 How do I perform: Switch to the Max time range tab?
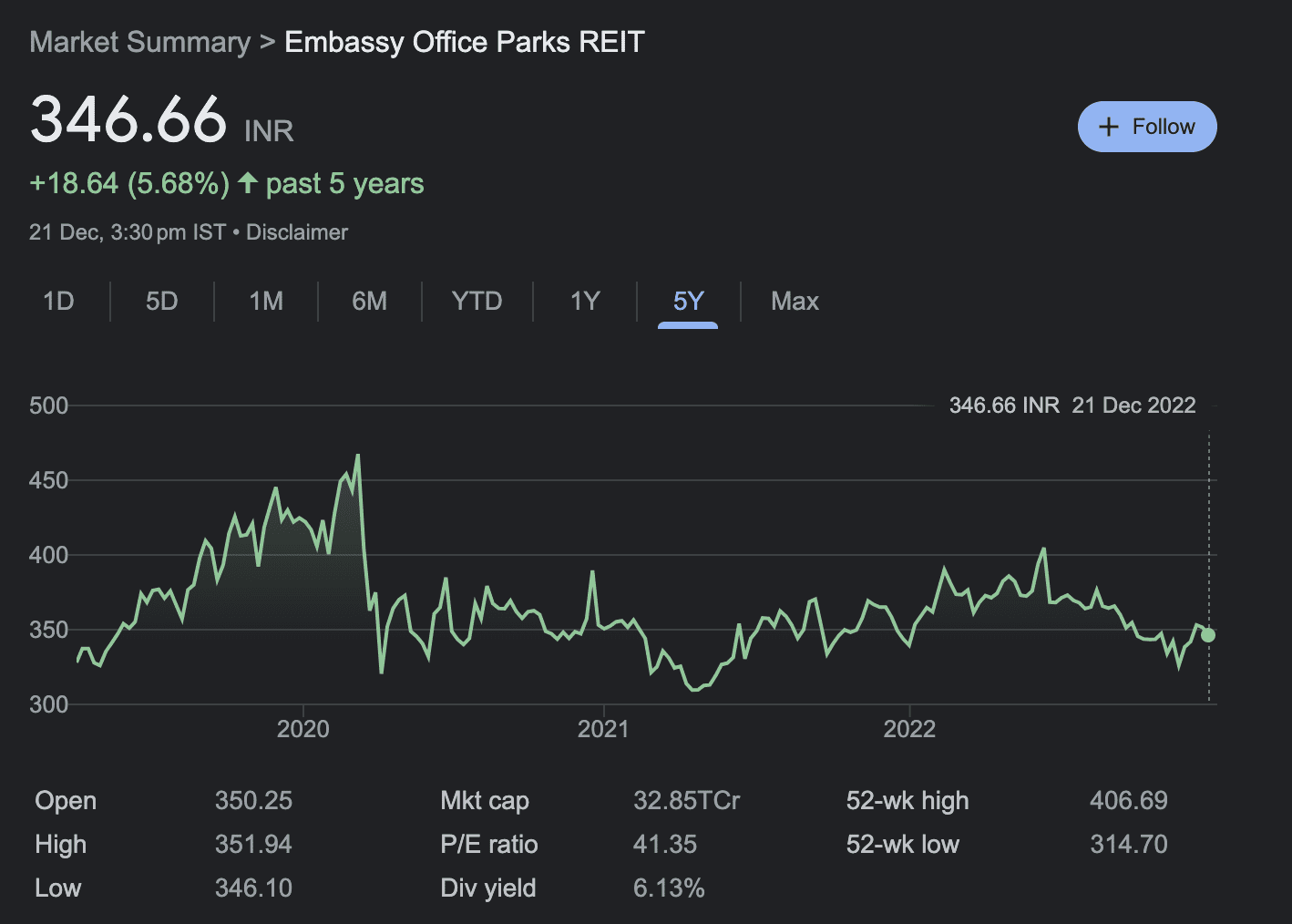click(795, 302)
